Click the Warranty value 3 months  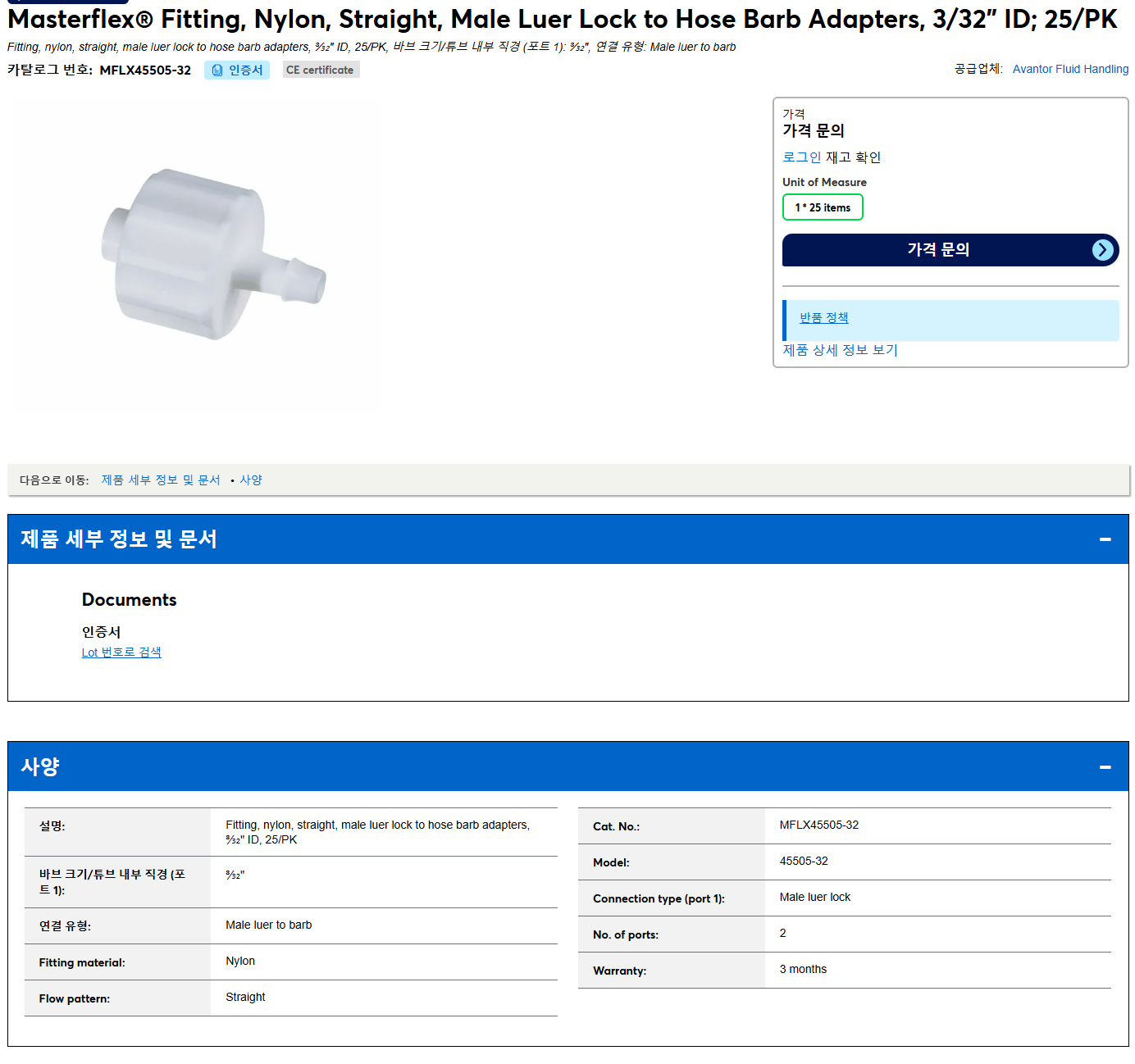coord(803,969)
